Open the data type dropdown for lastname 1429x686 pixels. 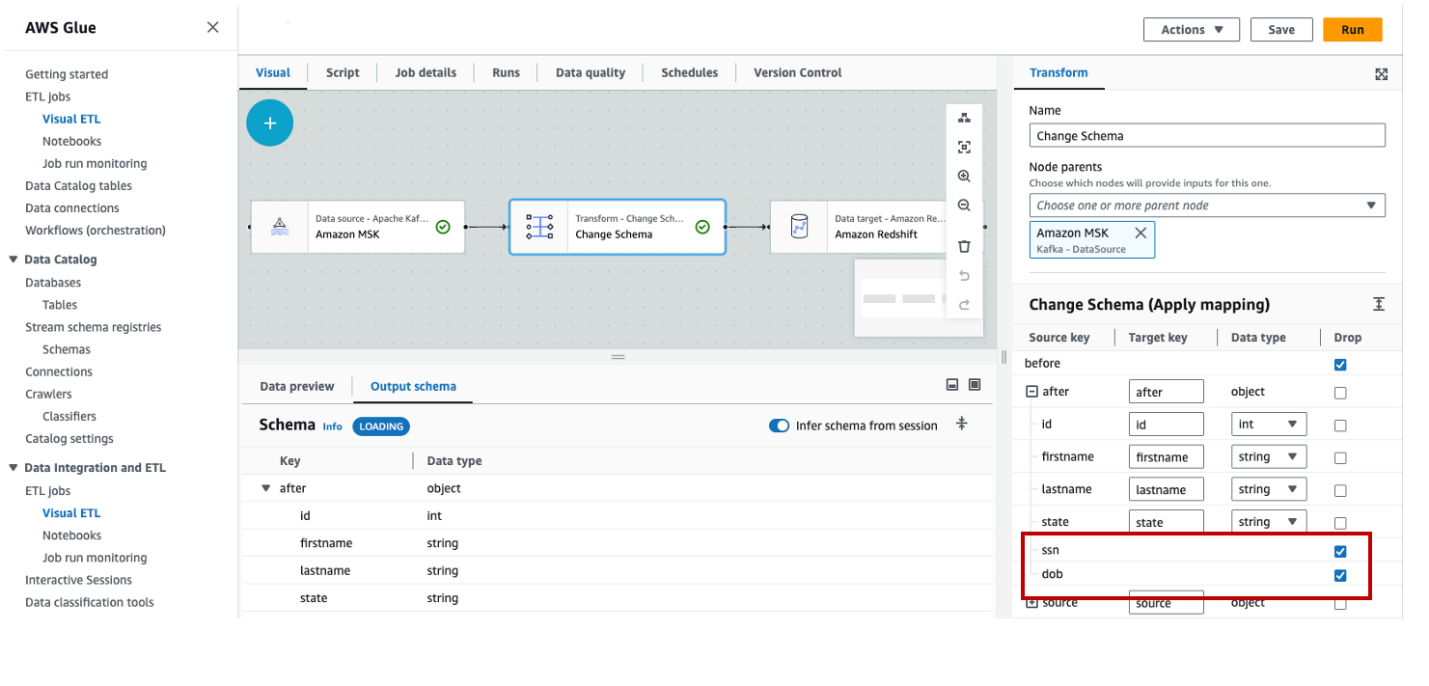[x=1269, y=489]
